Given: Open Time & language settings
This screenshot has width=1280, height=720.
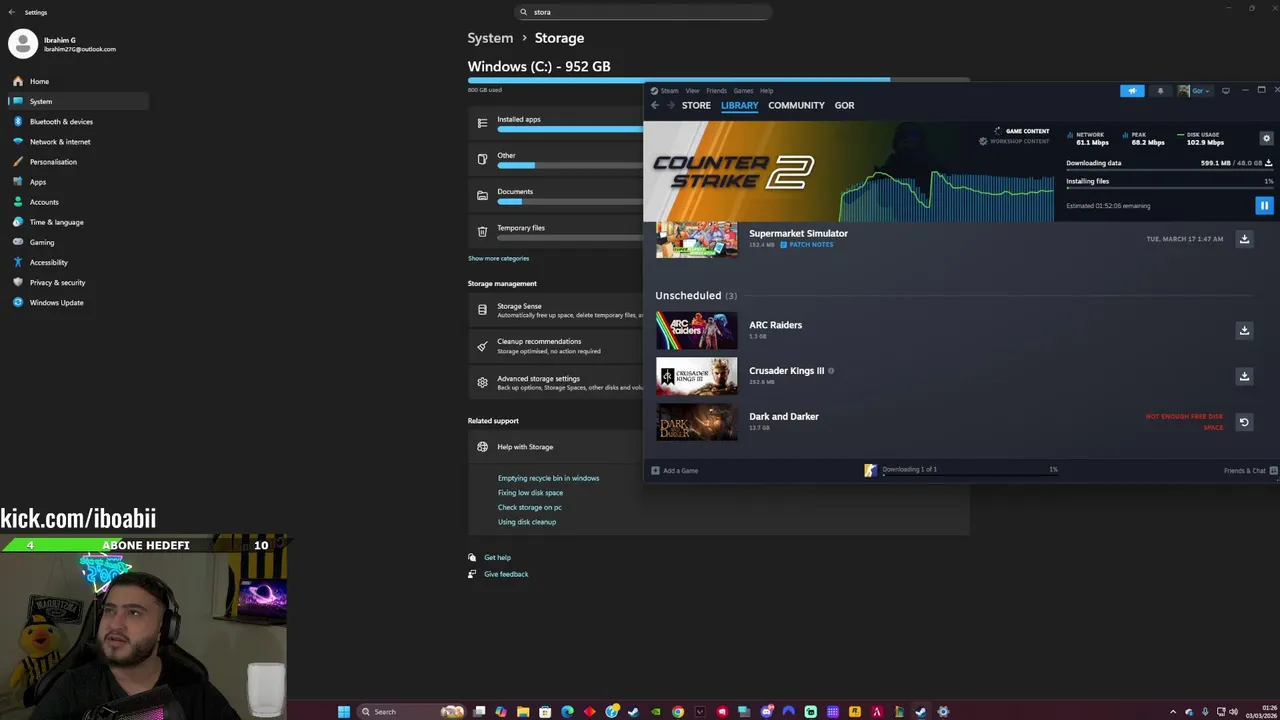Looking at the screenshot, I should pyautogui.click(x=78, y=222).
